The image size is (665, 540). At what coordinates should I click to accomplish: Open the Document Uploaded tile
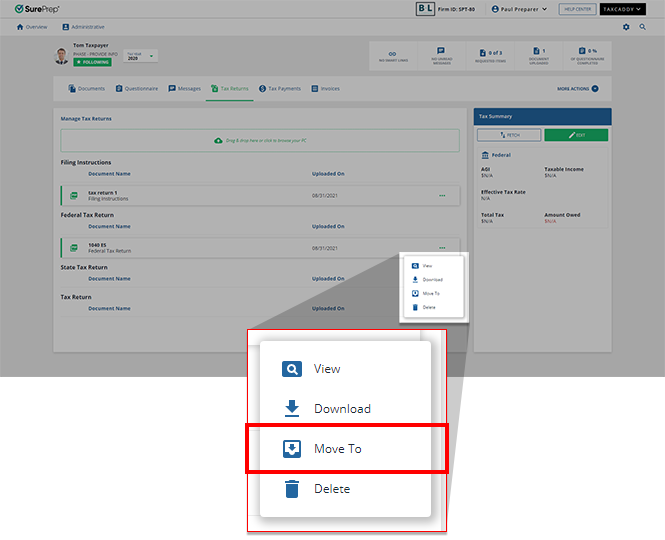click(539, 56)
